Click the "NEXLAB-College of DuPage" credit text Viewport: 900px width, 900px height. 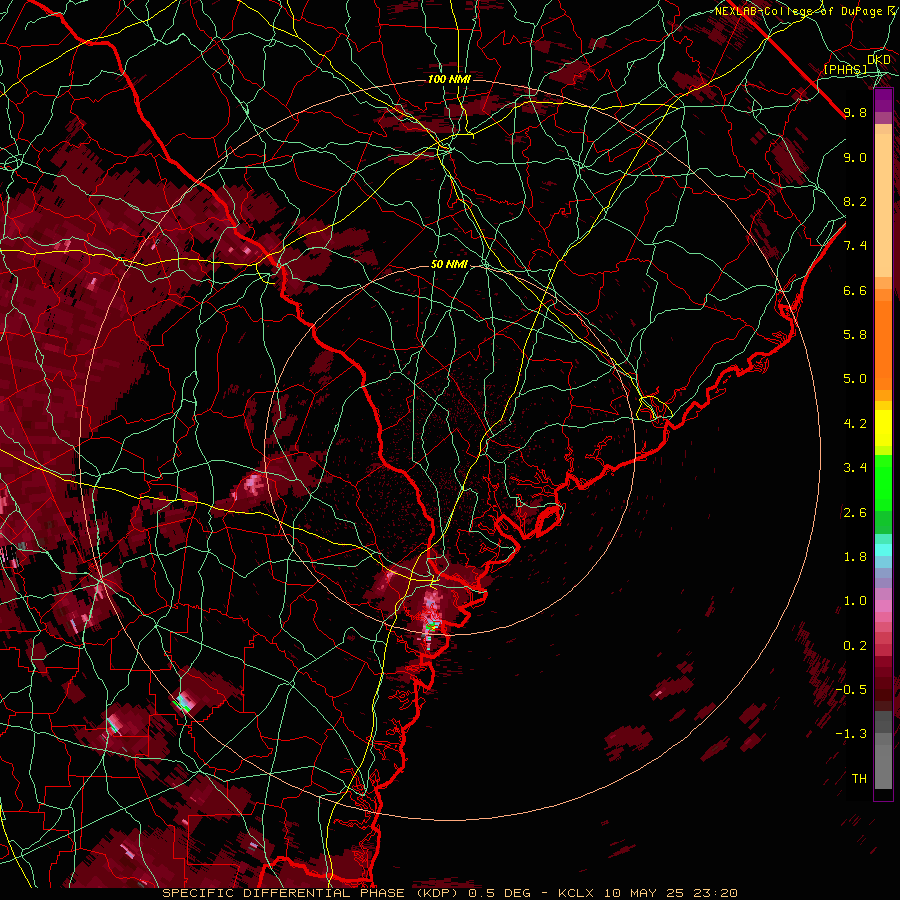click(x=800, y=11)
